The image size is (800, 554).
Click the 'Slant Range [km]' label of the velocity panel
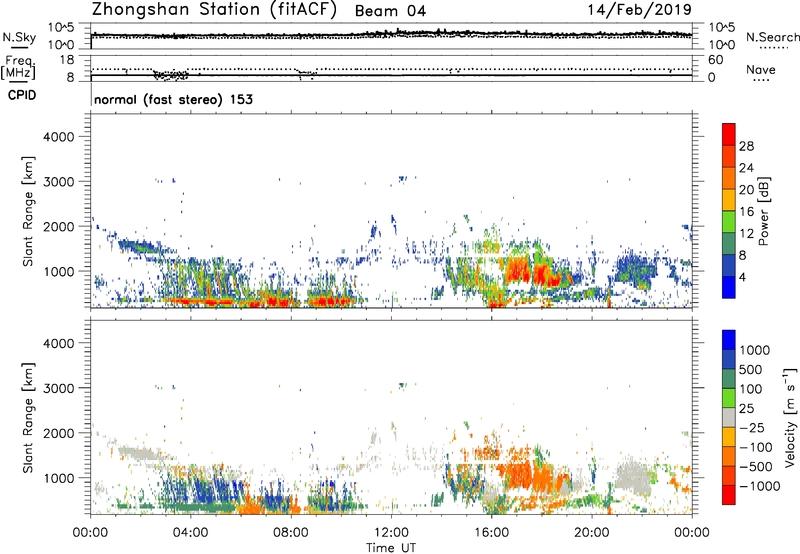click(x=28, y=417)
